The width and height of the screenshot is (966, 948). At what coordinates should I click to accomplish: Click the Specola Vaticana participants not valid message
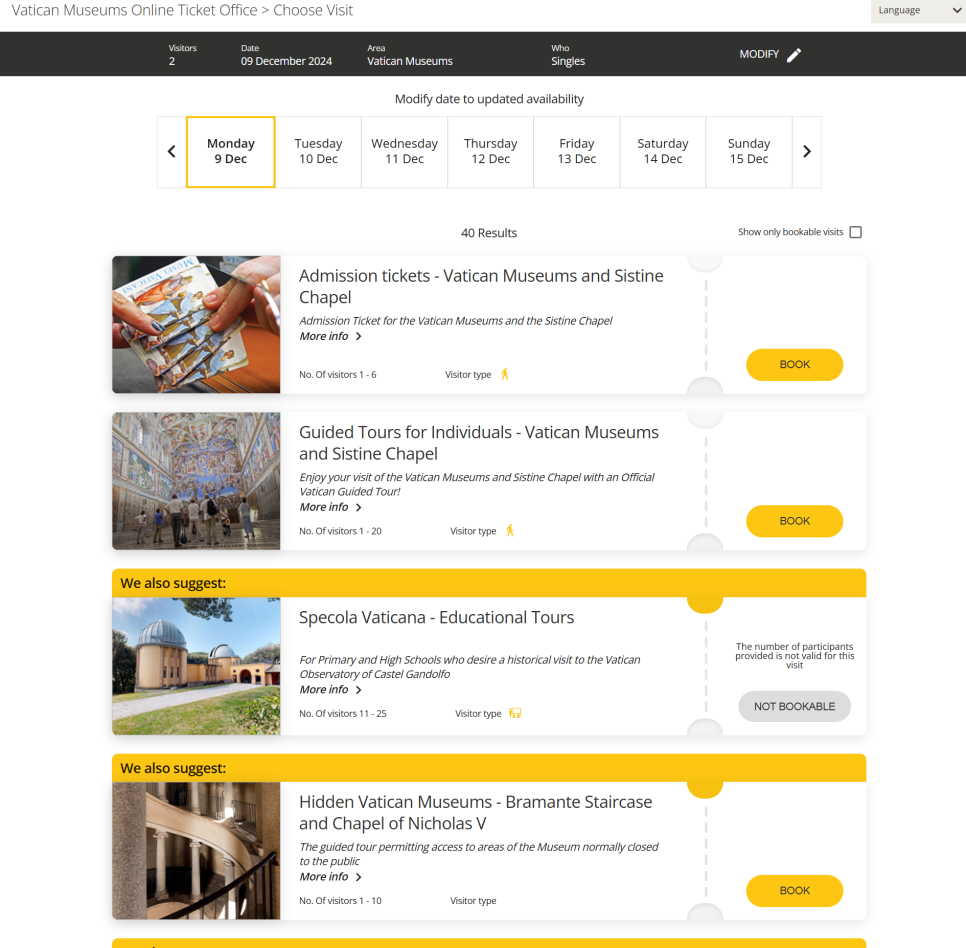(794, 655)
